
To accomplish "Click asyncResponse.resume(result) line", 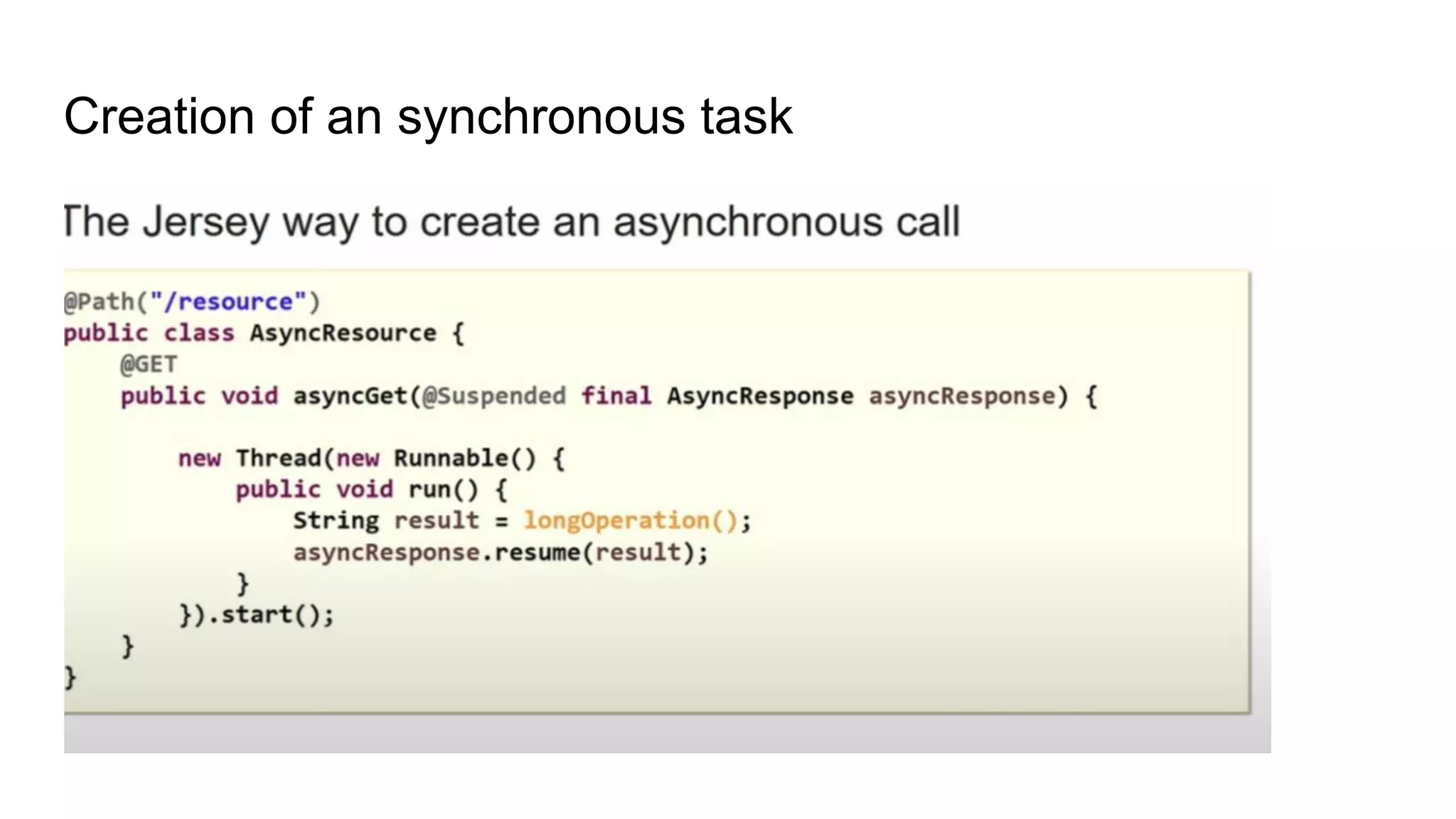I will (x=500, y=552).
